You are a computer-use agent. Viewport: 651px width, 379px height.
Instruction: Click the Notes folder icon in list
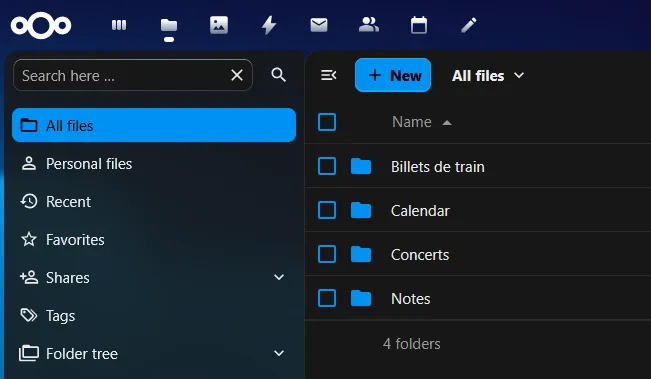pos(361,298)
